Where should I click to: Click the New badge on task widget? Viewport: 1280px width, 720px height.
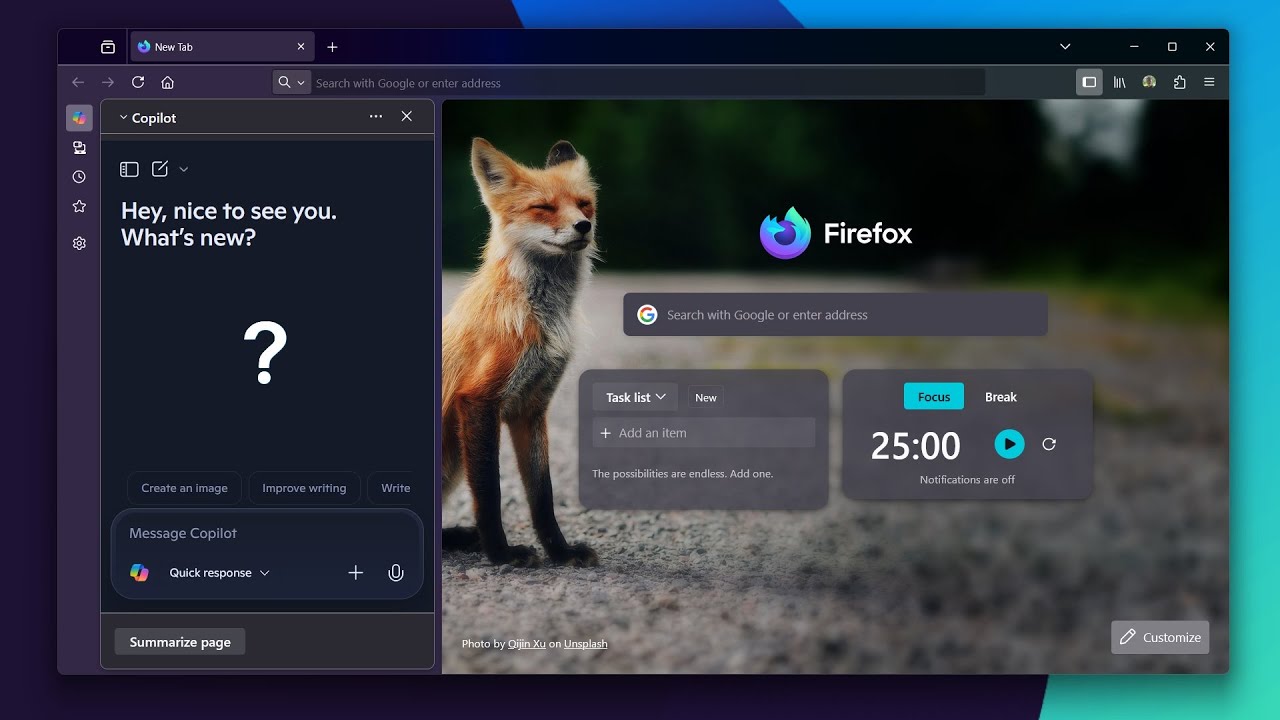[706, 398]
